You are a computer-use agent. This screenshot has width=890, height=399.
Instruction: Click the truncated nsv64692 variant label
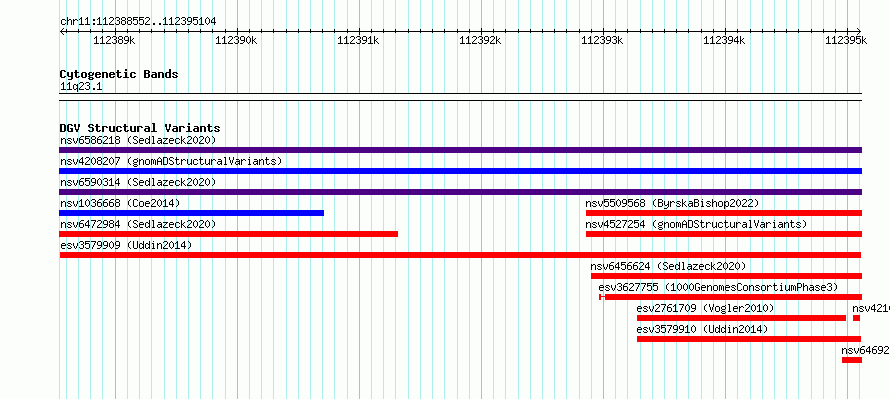(x=865, y=350)
